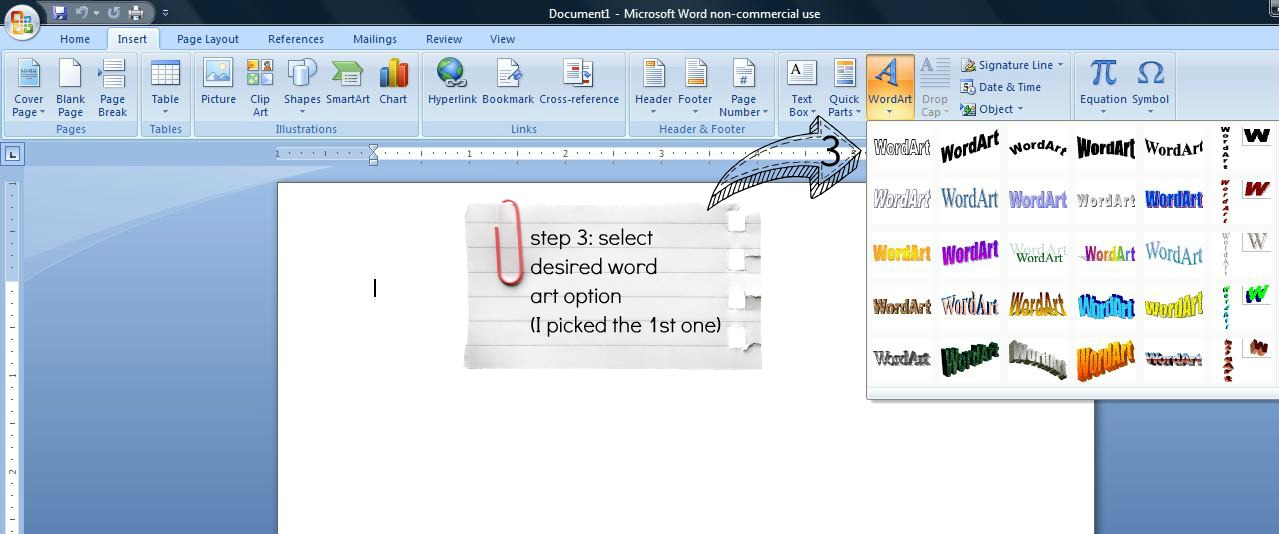Insert a Blank Page
Screen dimensions: 1279x534
pos(70,87)
